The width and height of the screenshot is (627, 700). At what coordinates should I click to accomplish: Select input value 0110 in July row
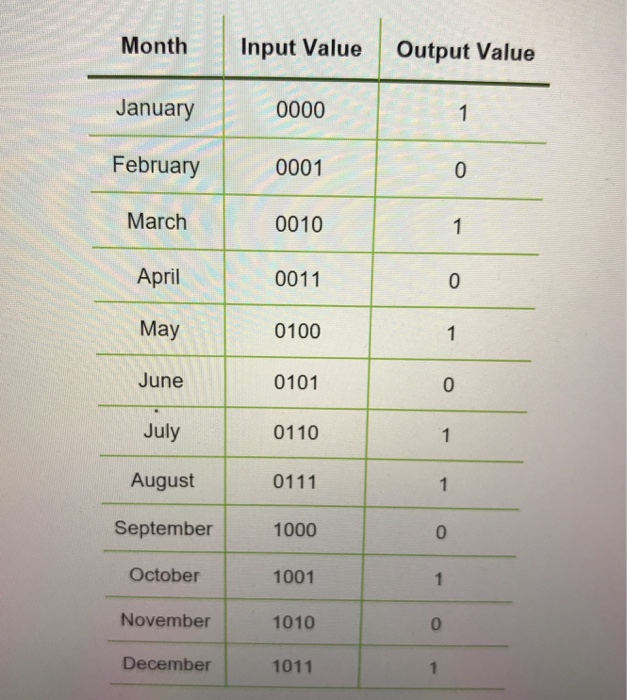pyautogui.click(x=296, y=433)
